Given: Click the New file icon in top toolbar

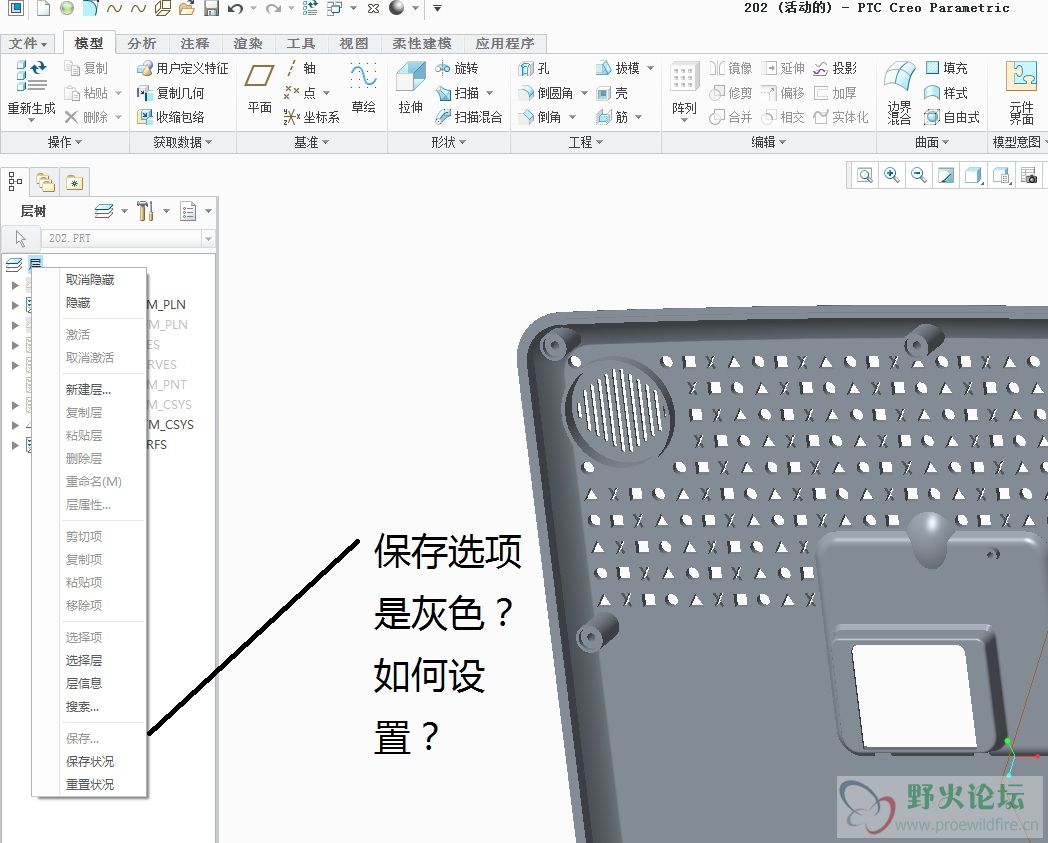Looking at the screenshot, I should point(43,8).
